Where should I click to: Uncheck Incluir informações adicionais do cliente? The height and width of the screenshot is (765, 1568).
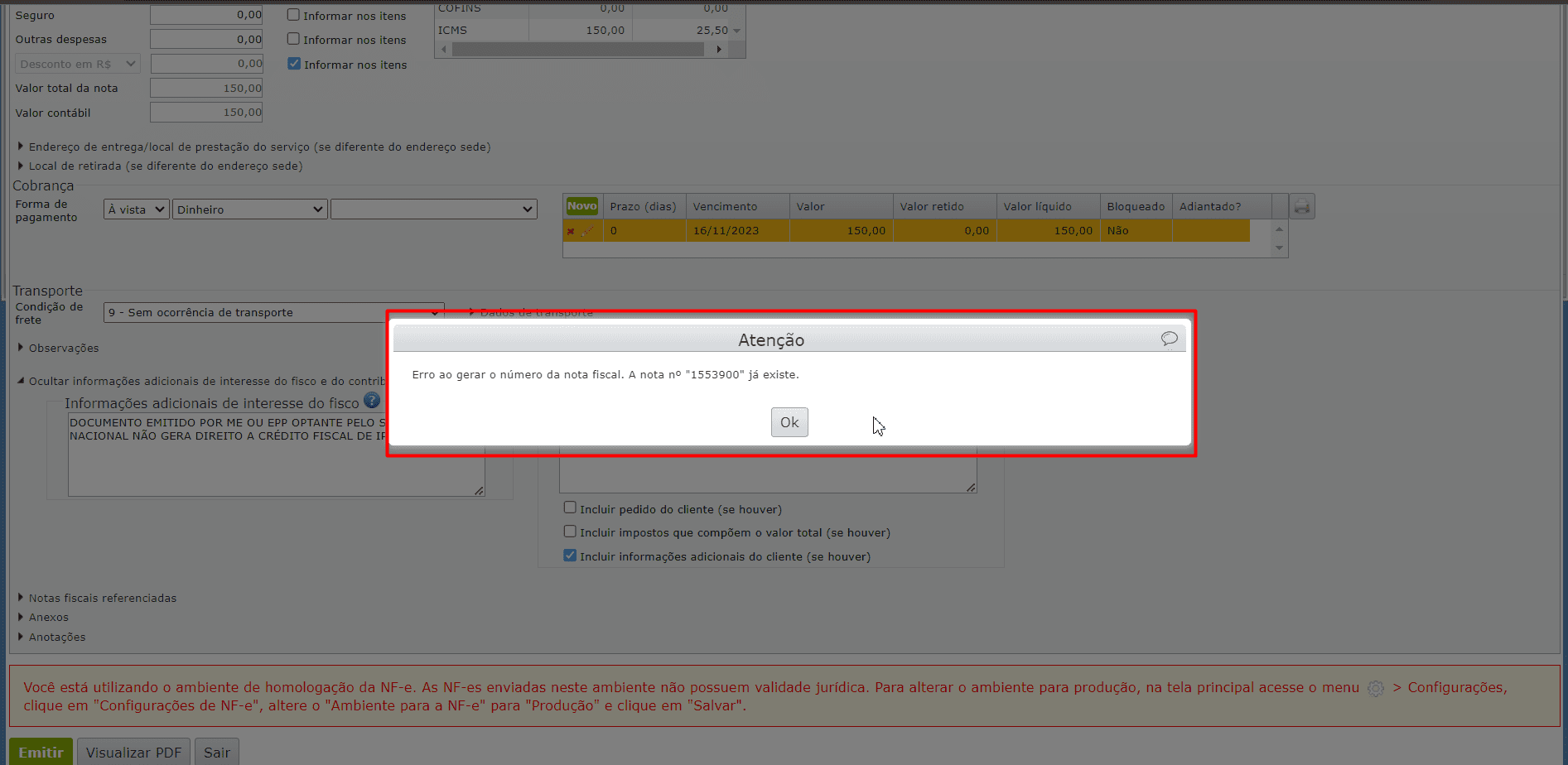tap(570, 556)
